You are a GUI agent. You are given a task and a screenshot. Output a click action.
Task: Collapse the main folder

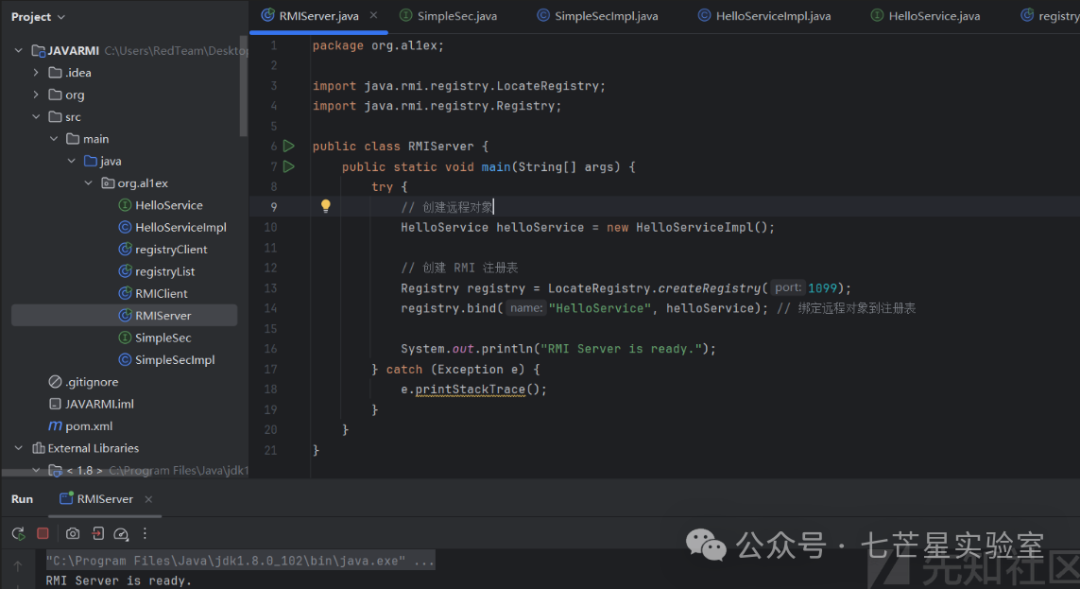point(54,138)
